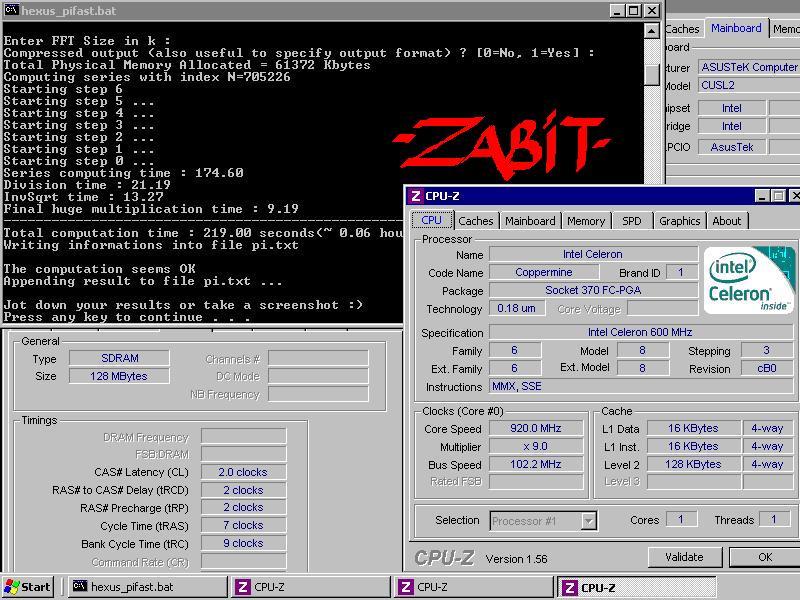This screenshot has width=800, height=600.
Task: Click the Socket 370 FC-PGA package value
Action: click(593, 290)
